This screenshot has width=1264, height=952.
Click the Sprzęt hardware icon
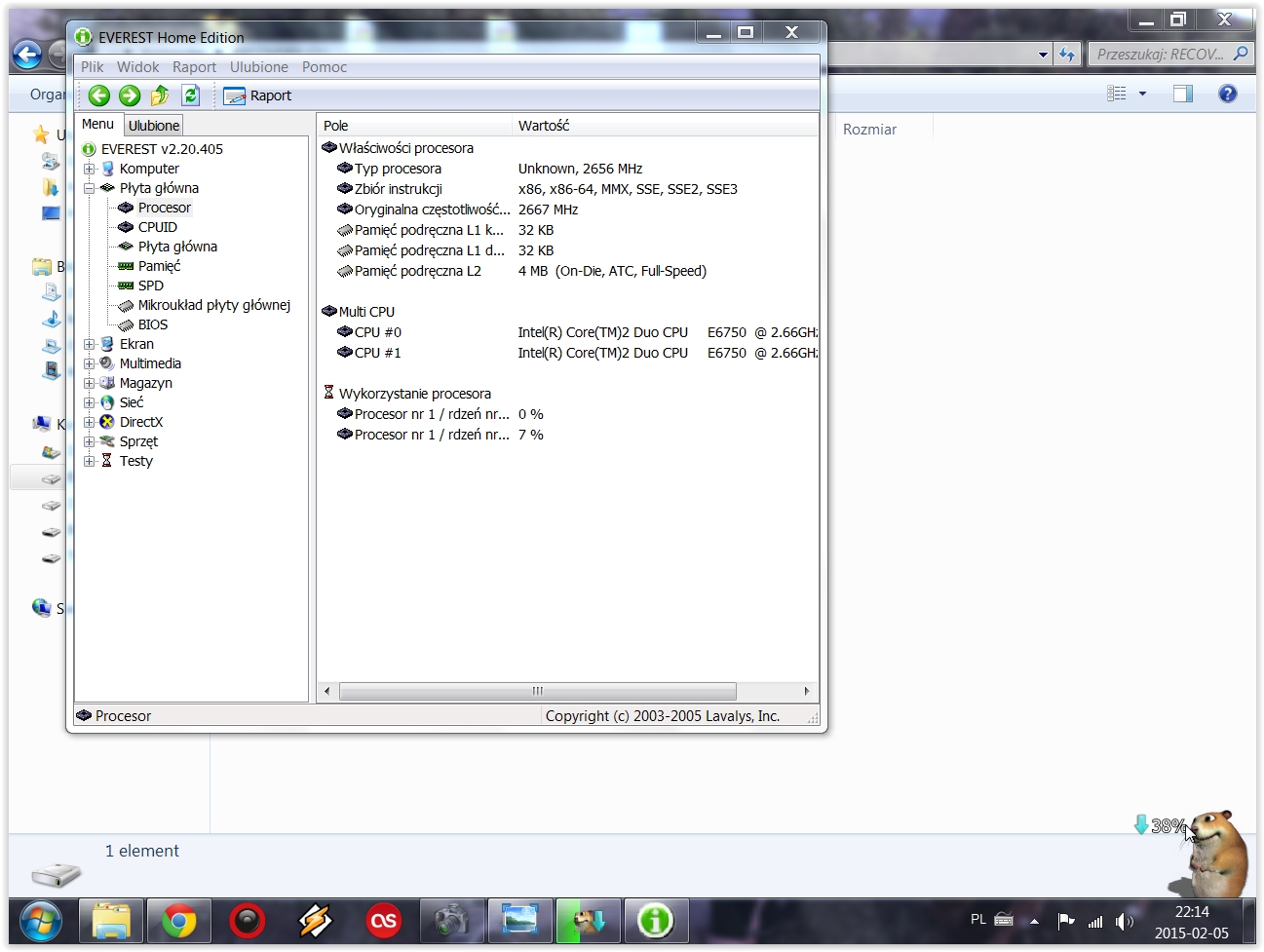[x=107, y=441]
